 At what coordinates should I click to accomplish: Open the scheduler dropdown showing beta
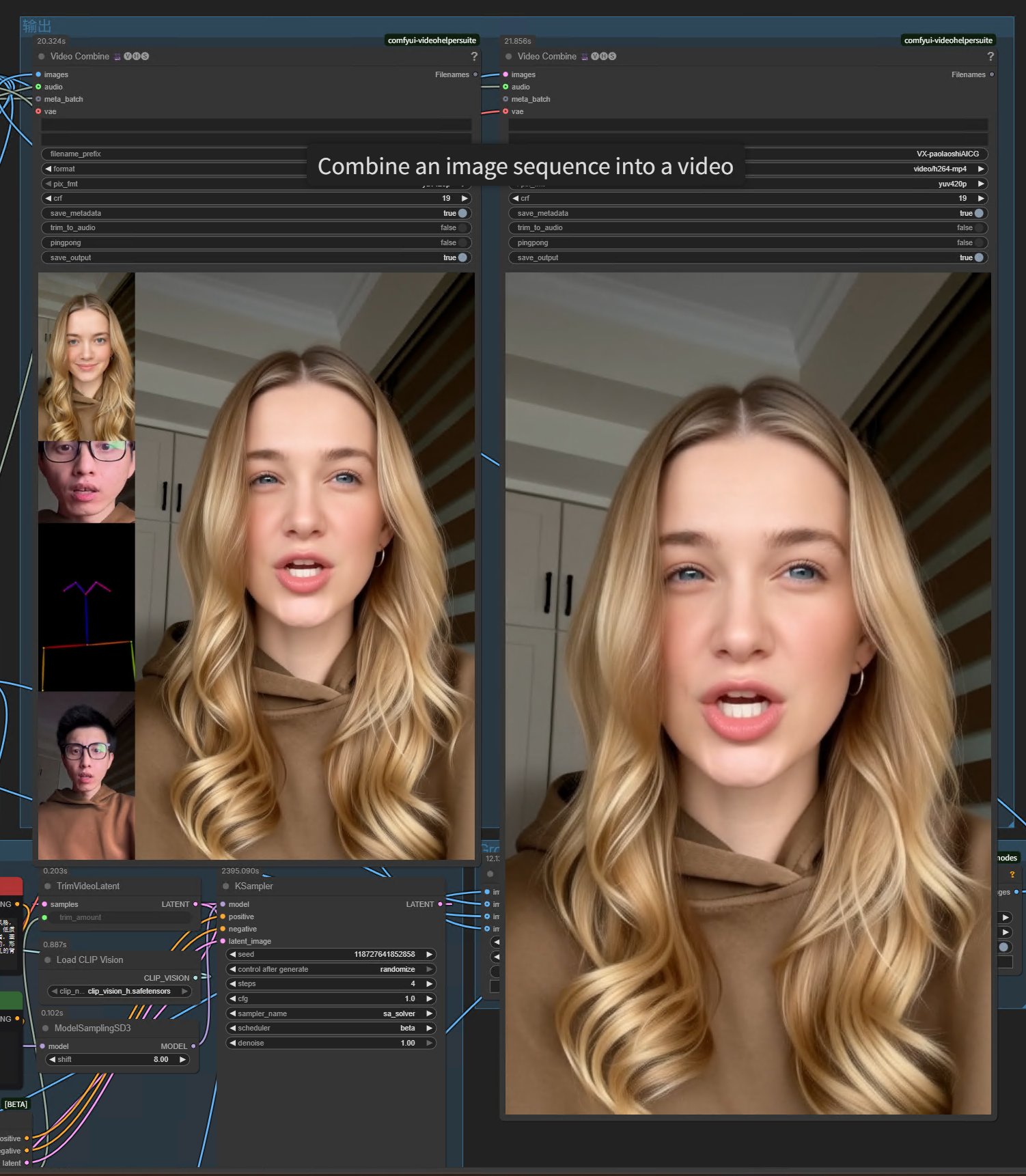click(331, 1028)
